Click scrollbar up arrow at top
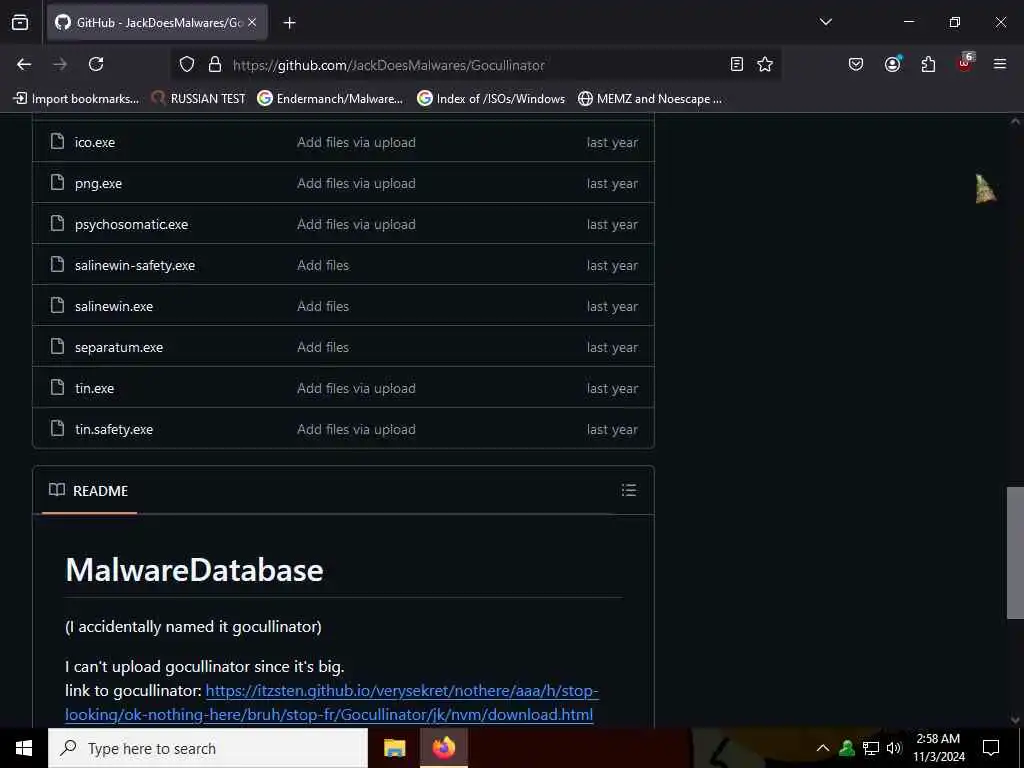Image resolution: width=1024 pixels, height=768 pixels. point(1015,121)
